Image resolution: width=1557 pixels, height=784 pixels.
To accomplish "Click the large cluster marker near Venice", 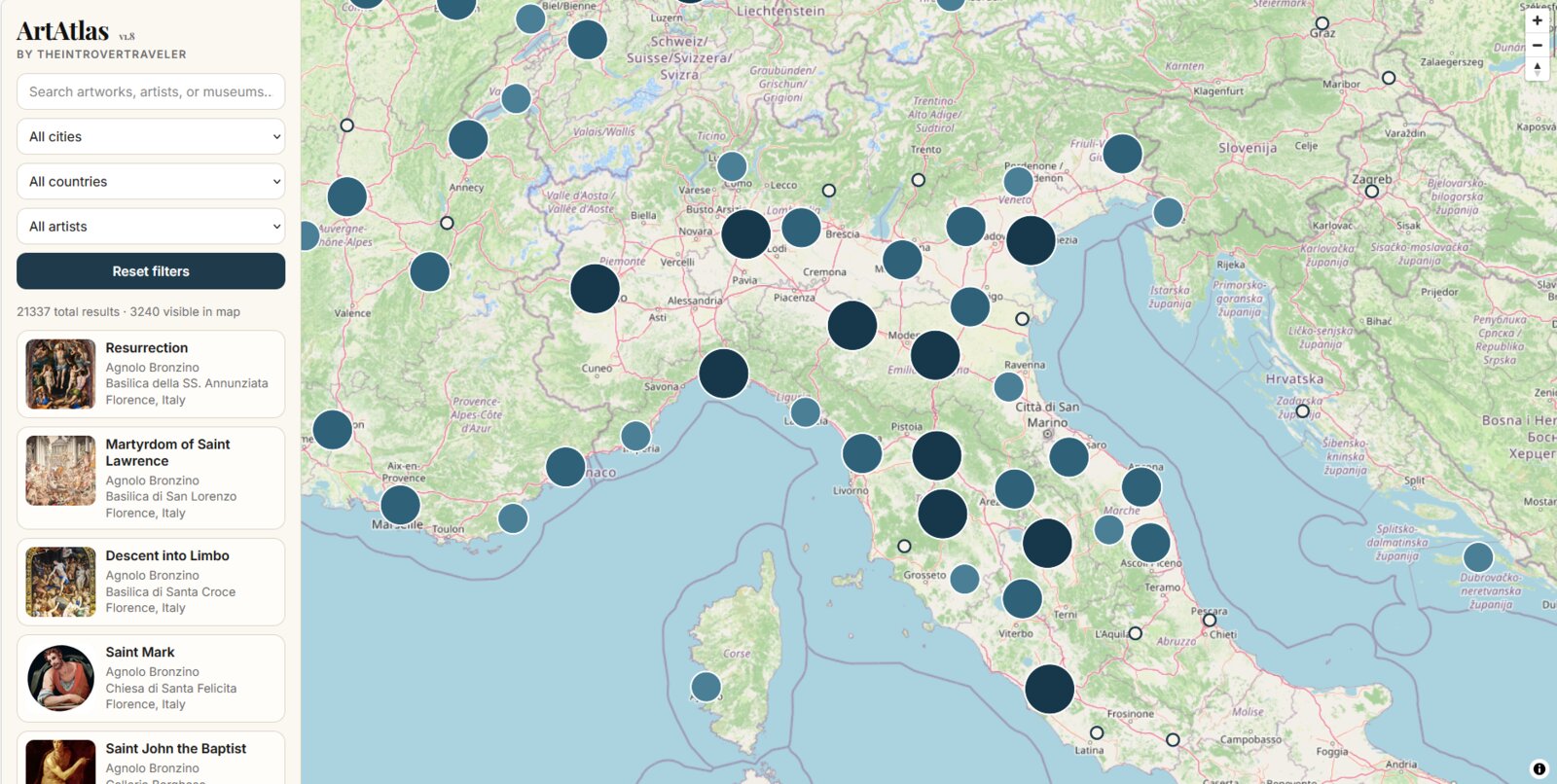I will (1031, 240).
